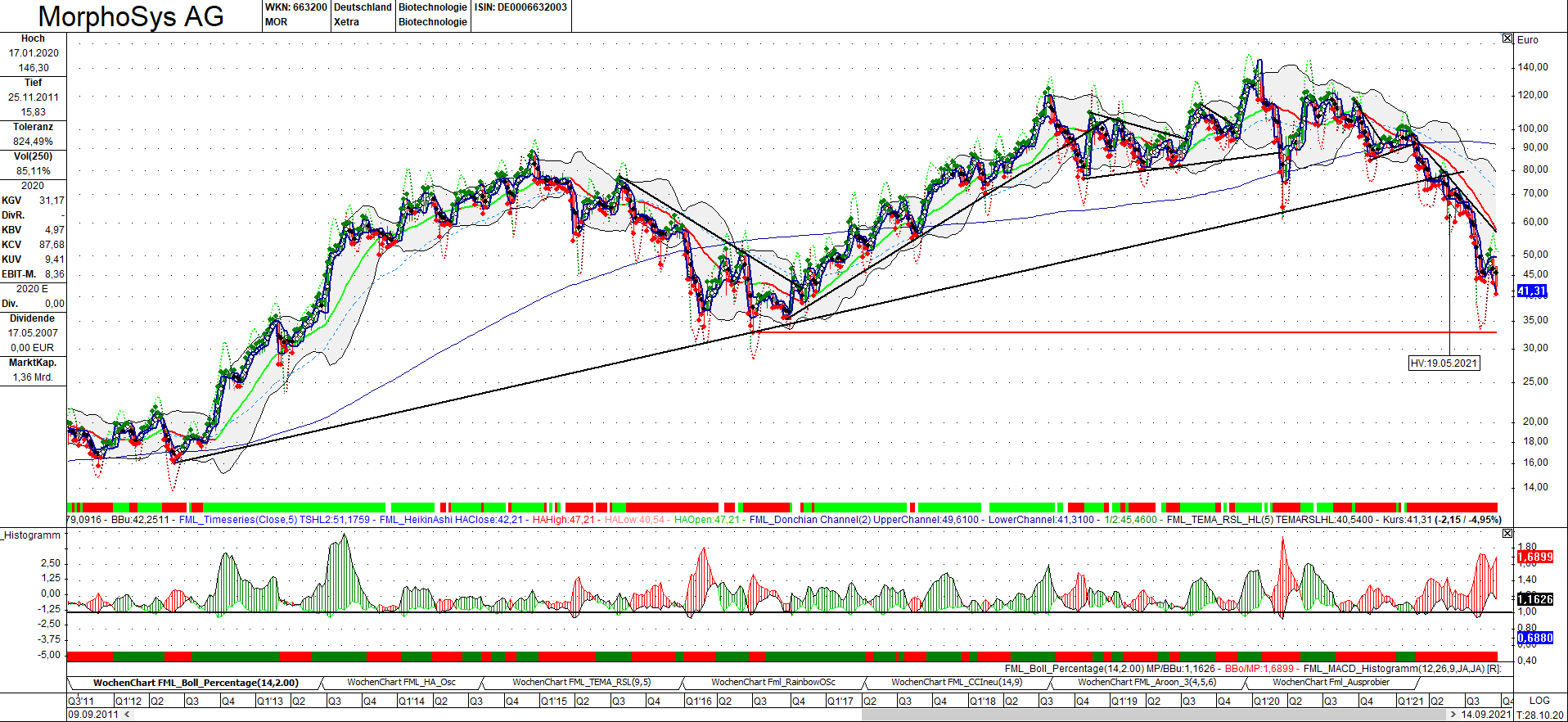Click the timeline scrollbar right arrow
The width and height of the screenshot is (1568, 722).
pyautogui.click(x=1453, y=715)
